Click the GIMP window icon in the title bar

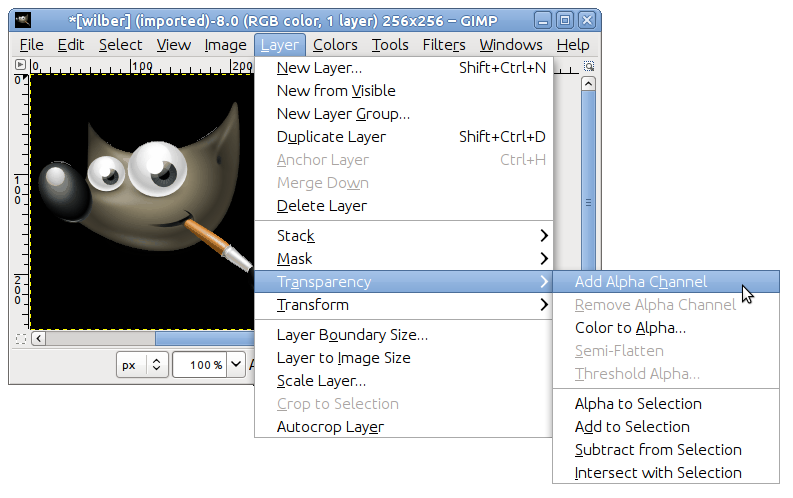coord(24,20)
